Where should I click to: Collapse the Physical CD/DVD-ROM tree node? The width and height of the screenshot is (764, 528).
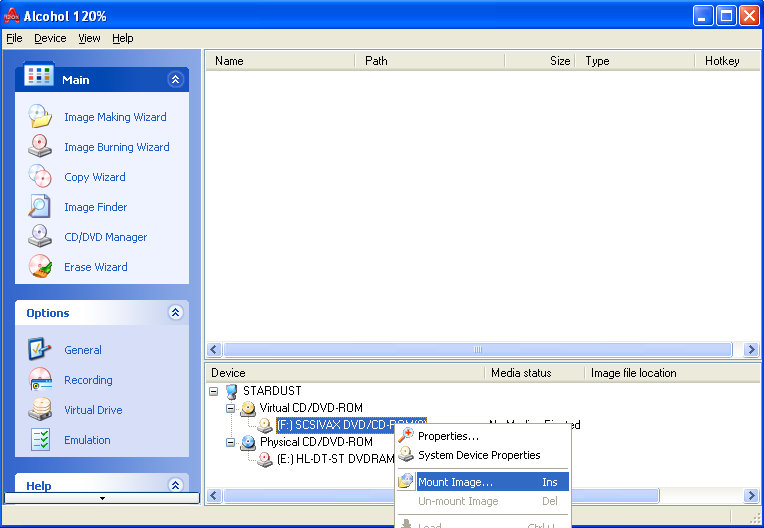tap(230, 442)
